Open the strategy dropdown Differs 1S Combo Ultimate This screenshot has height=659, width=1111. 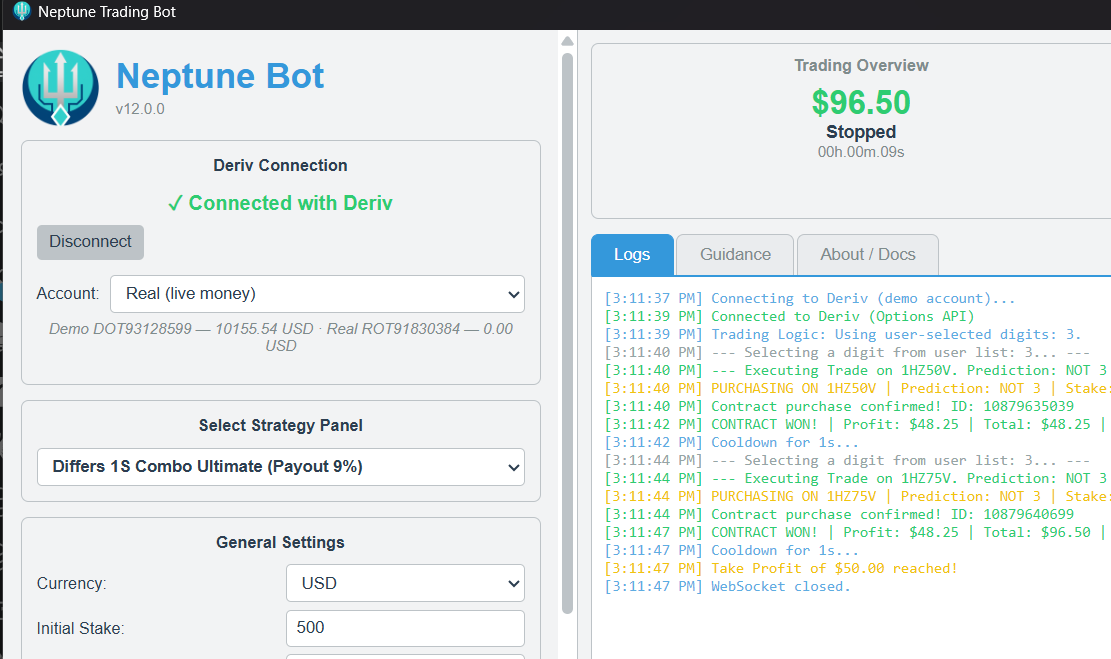[x=281, y=467]
